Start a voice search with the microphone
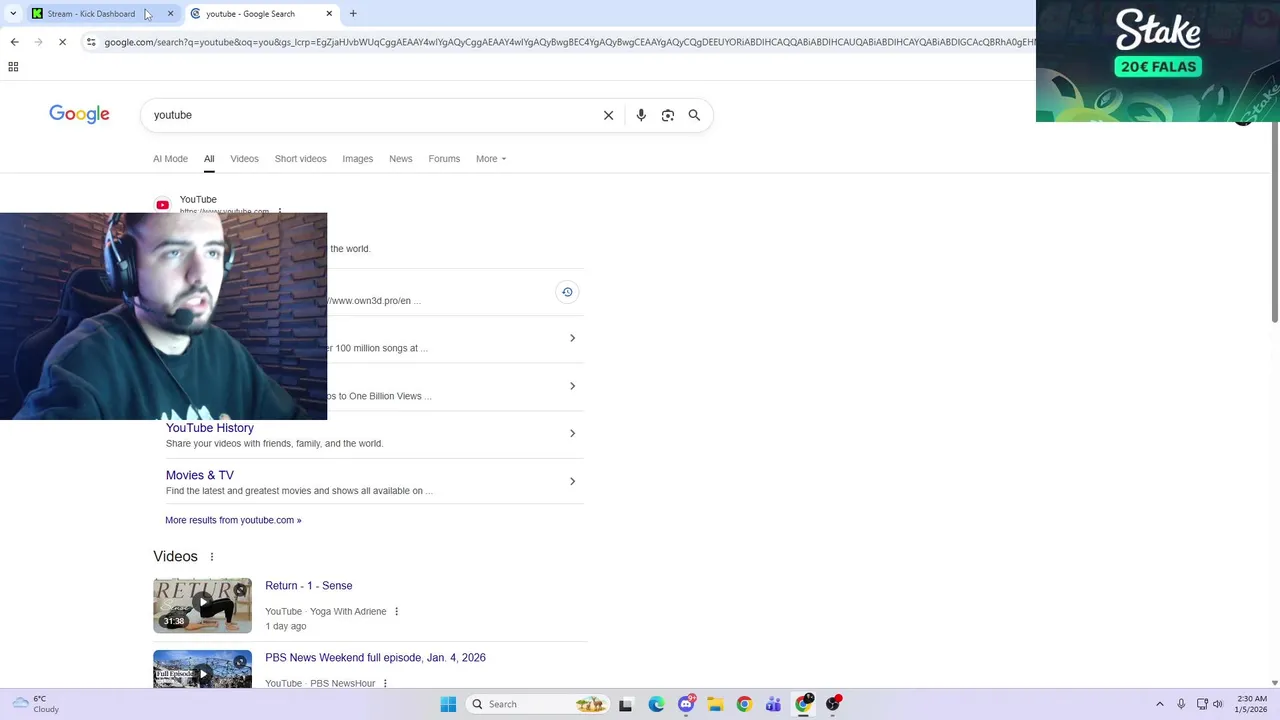Screen dimensions: 1280x720 click(x=641, y=115)
